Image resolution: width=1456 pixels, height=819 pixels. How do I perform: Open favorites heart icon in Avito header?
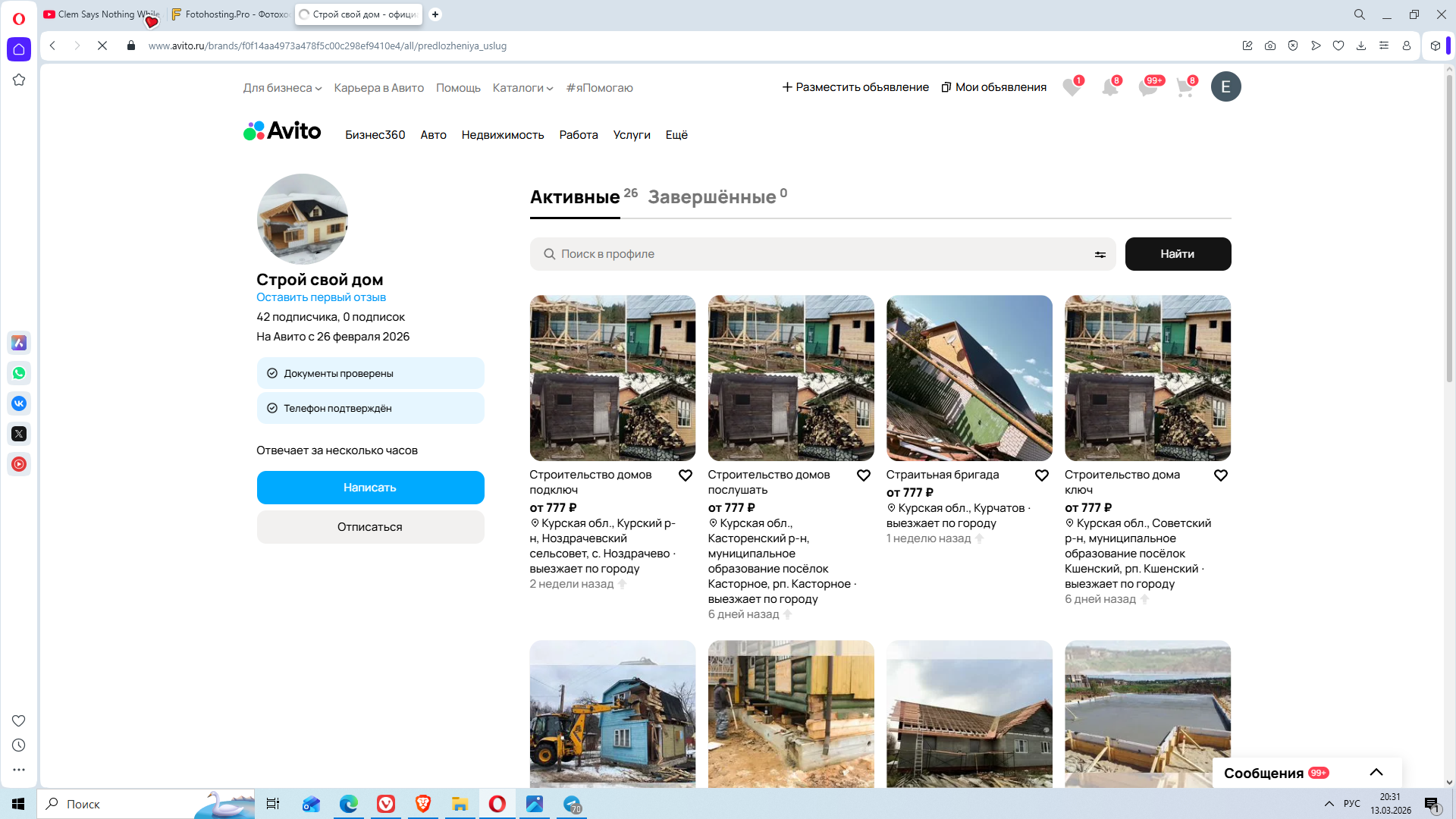[1072, 88]
